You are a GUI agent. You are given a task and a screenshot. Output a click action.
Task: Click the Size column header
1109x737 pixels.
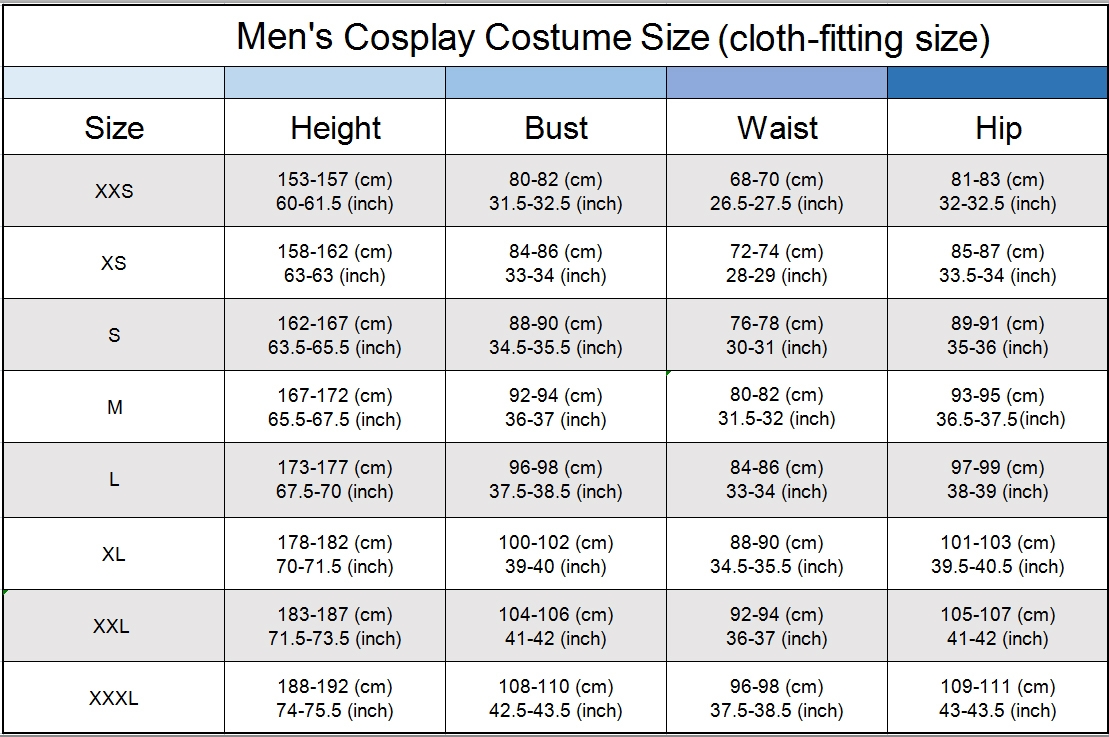click(x=114, y=127)
